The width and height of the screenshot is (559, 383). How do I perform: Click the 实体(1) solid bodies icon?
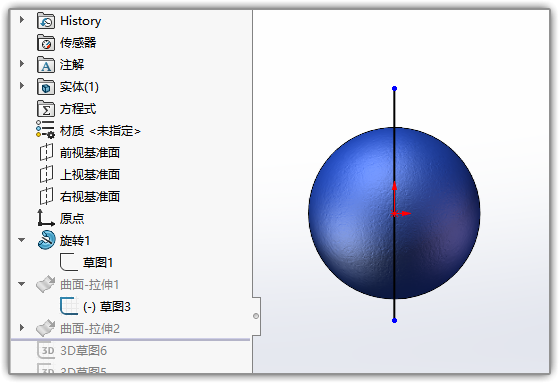point(46,87)
